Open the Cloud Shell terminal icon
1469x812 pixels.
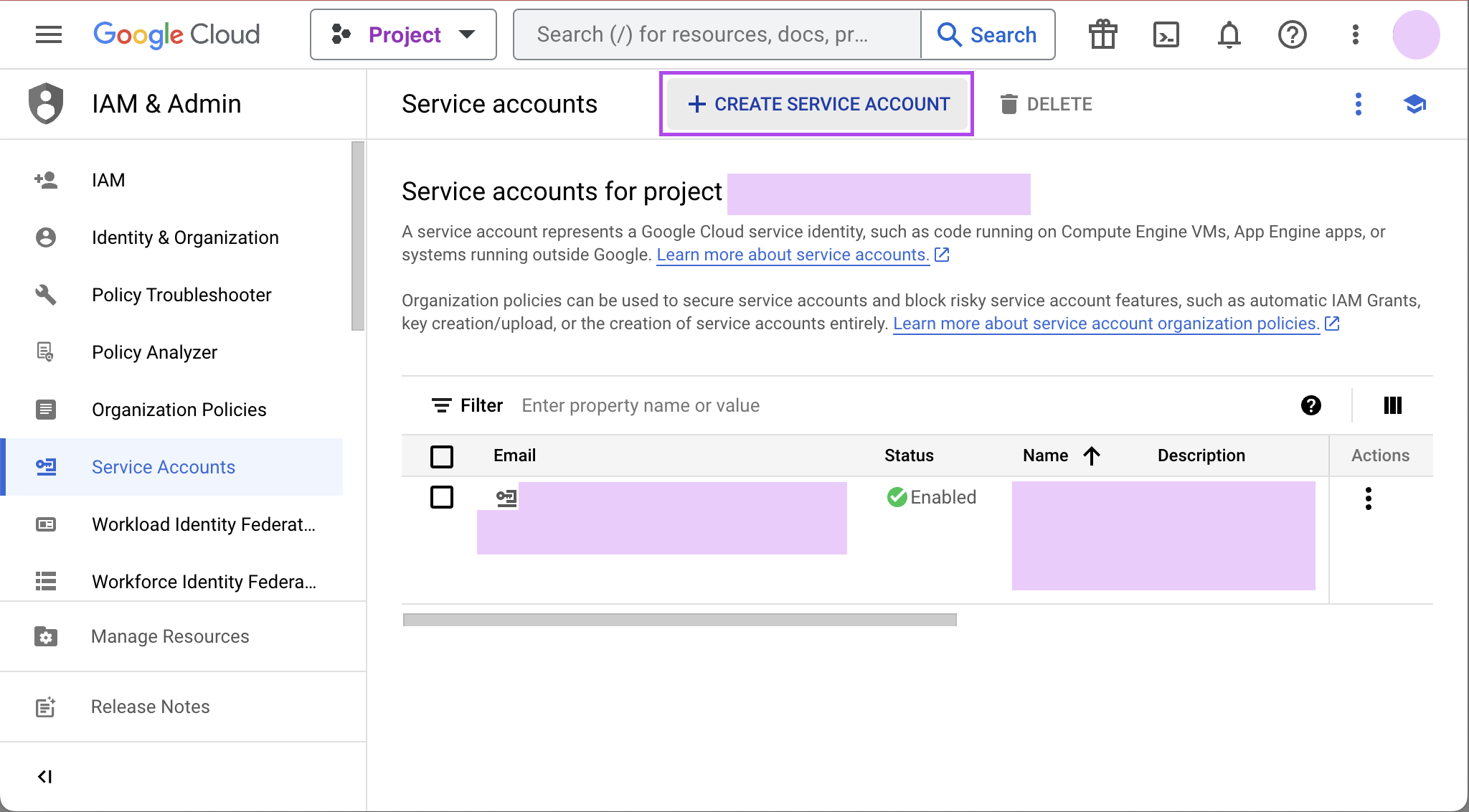point(1165,34)
